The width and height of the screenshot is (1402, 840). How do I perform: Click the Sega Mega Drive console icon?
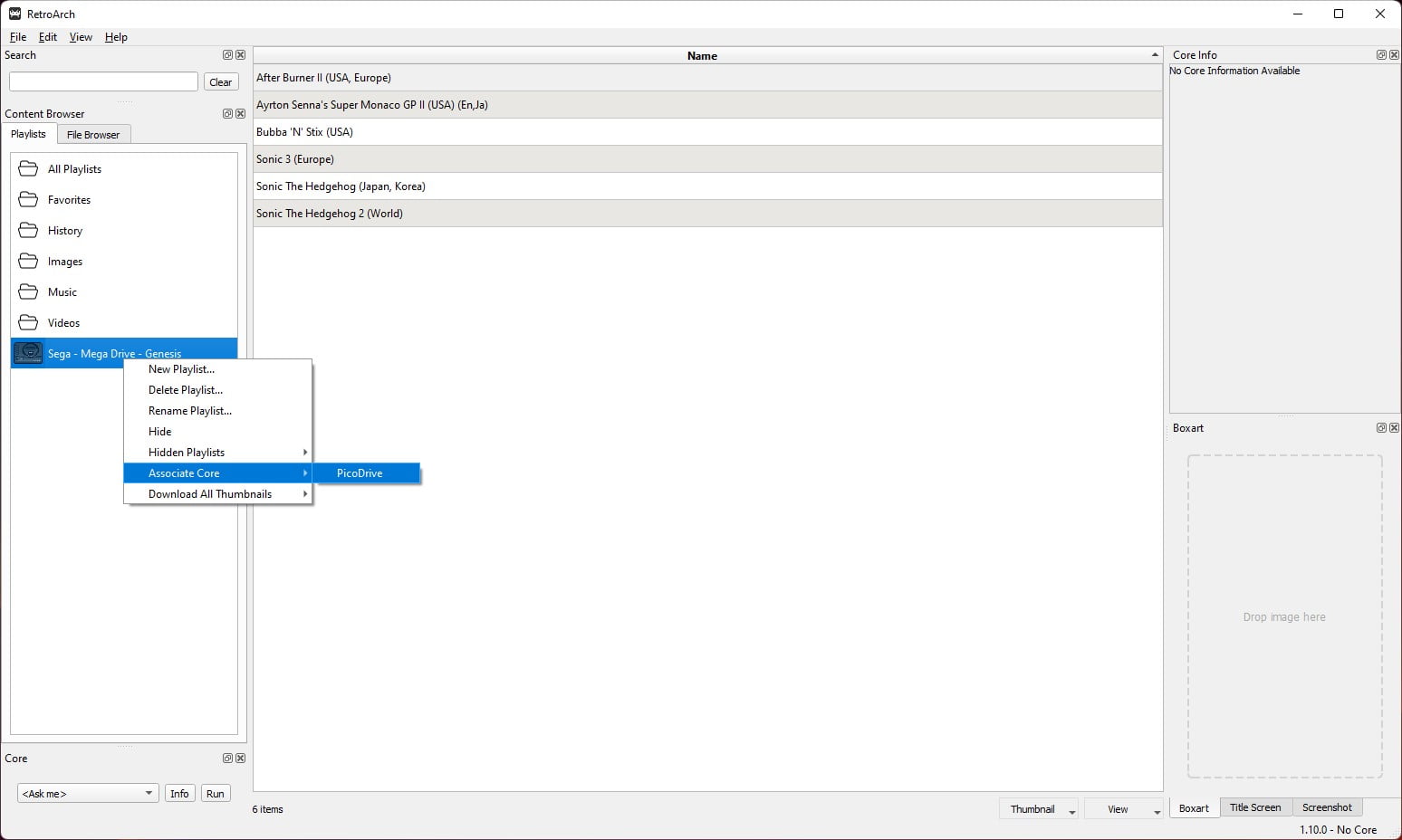pos(29,353)
